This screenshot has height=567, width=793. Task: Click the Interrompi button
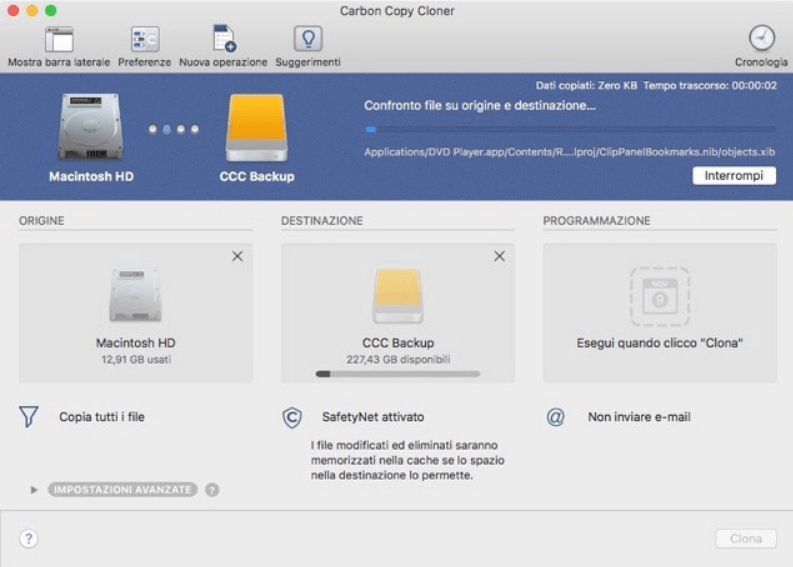(x=734, y=176)
